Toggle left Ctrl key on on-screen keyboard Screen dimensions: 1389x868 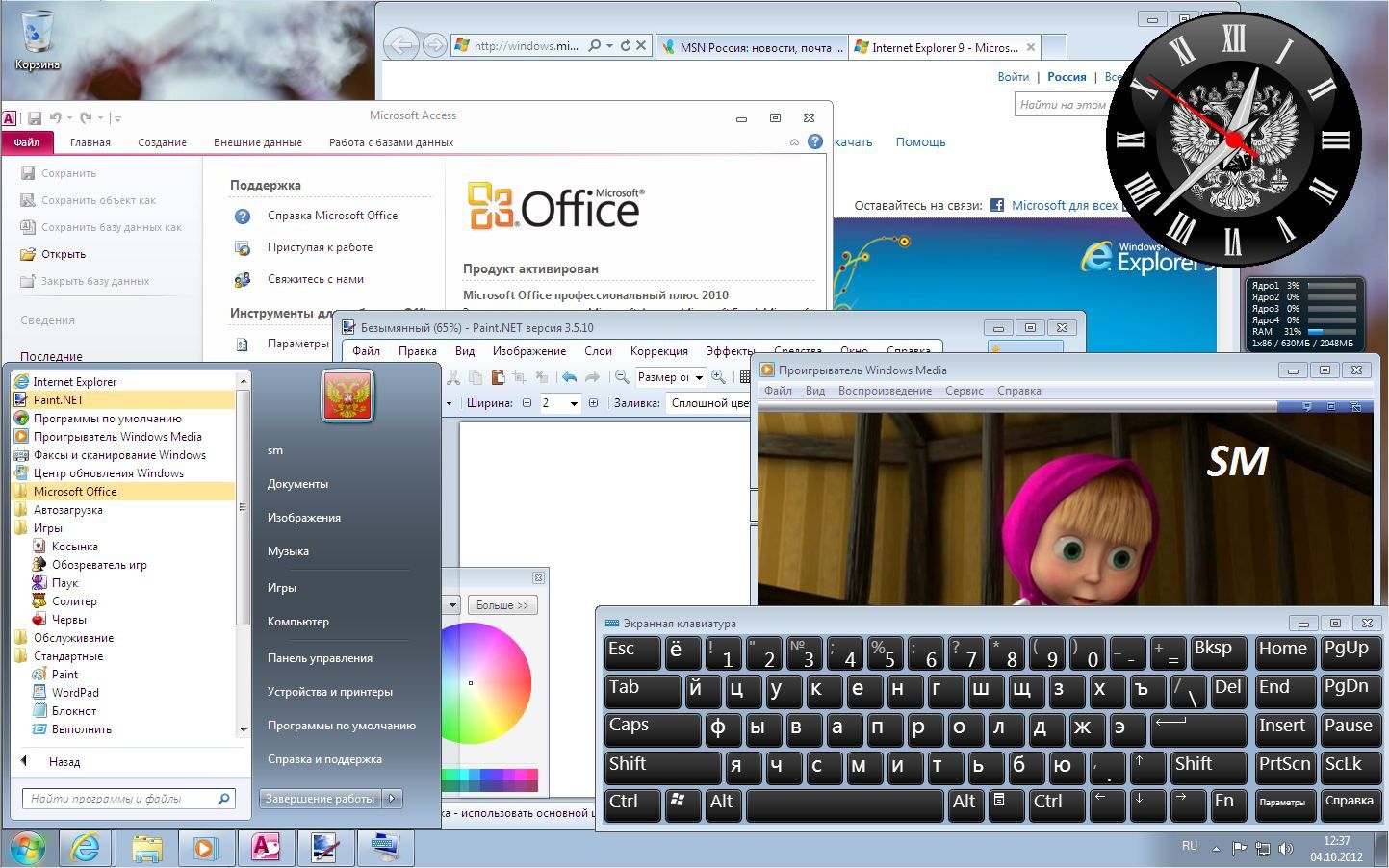pos(632,804)
